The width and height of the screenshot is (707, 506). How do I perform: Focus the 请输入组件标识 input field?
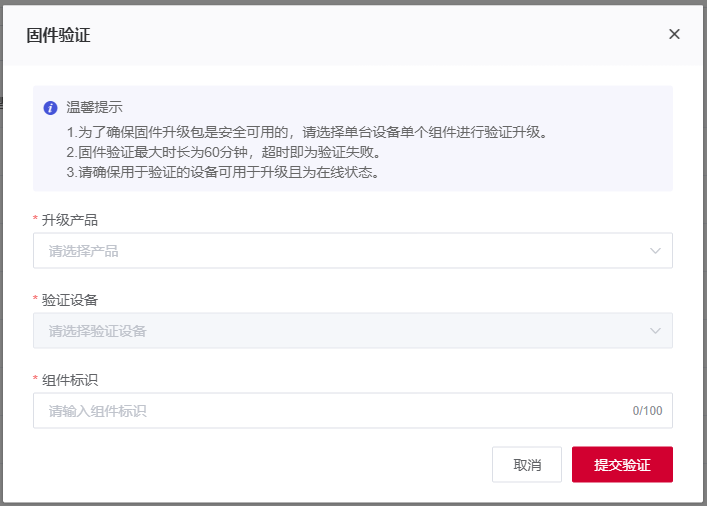point(353,410)
